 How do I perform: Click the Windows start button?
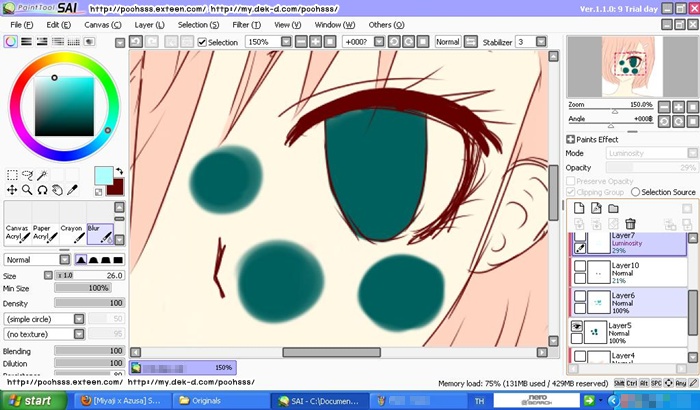pos(33,401)
